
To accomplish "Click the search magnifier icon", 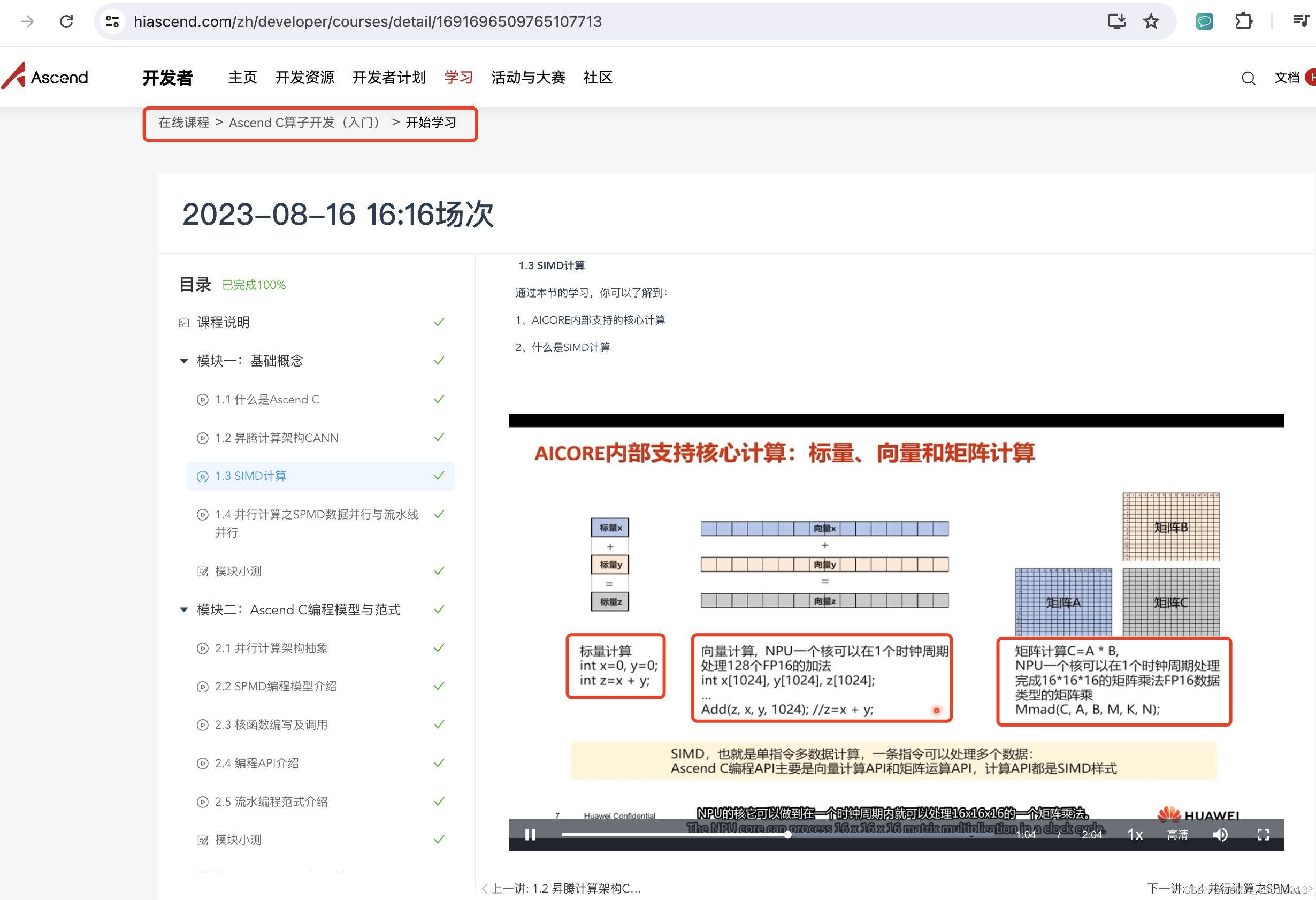I will coord(1248,78).
